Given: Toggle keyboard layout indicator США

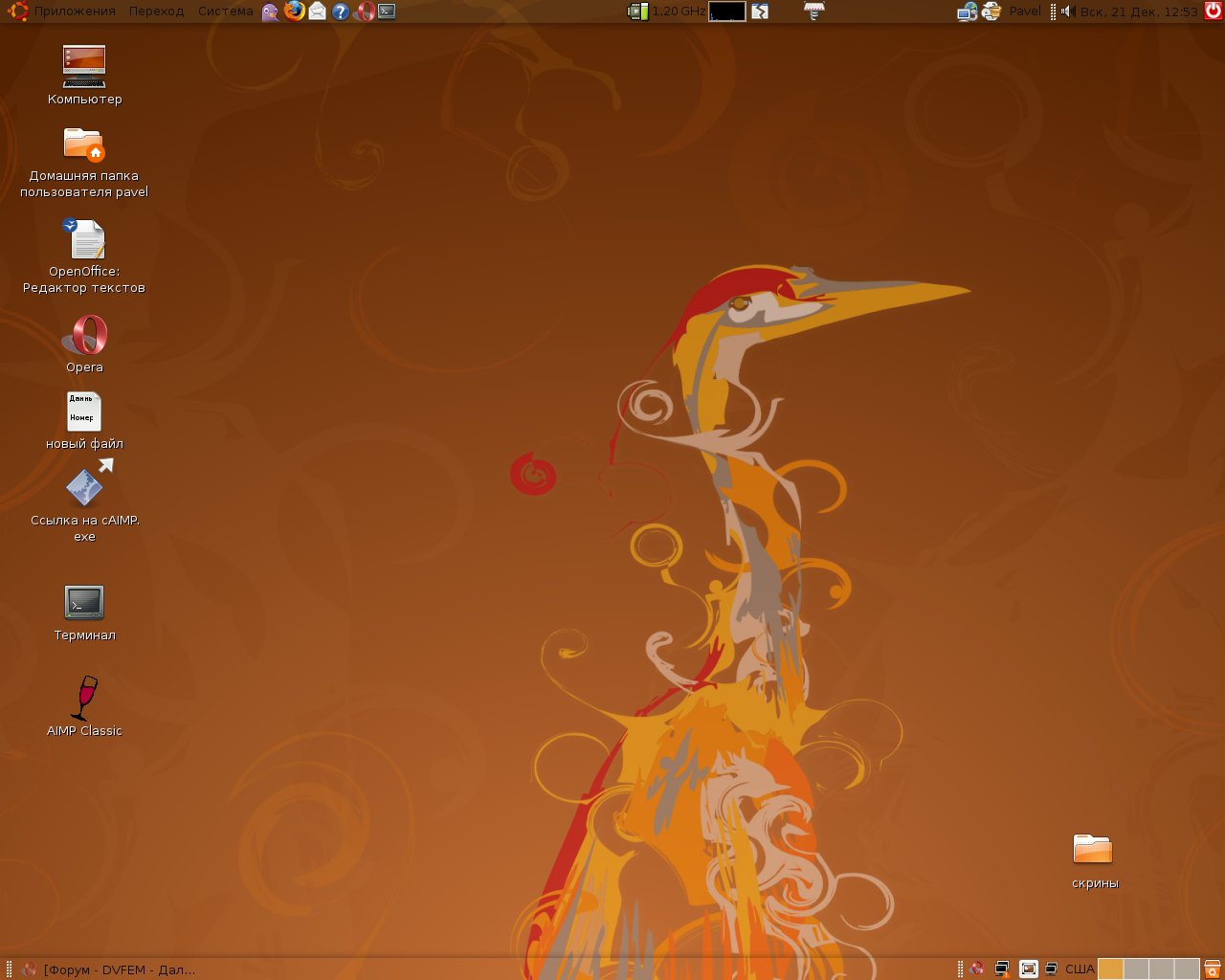Looking at the screenshot, I should 1080,969.
